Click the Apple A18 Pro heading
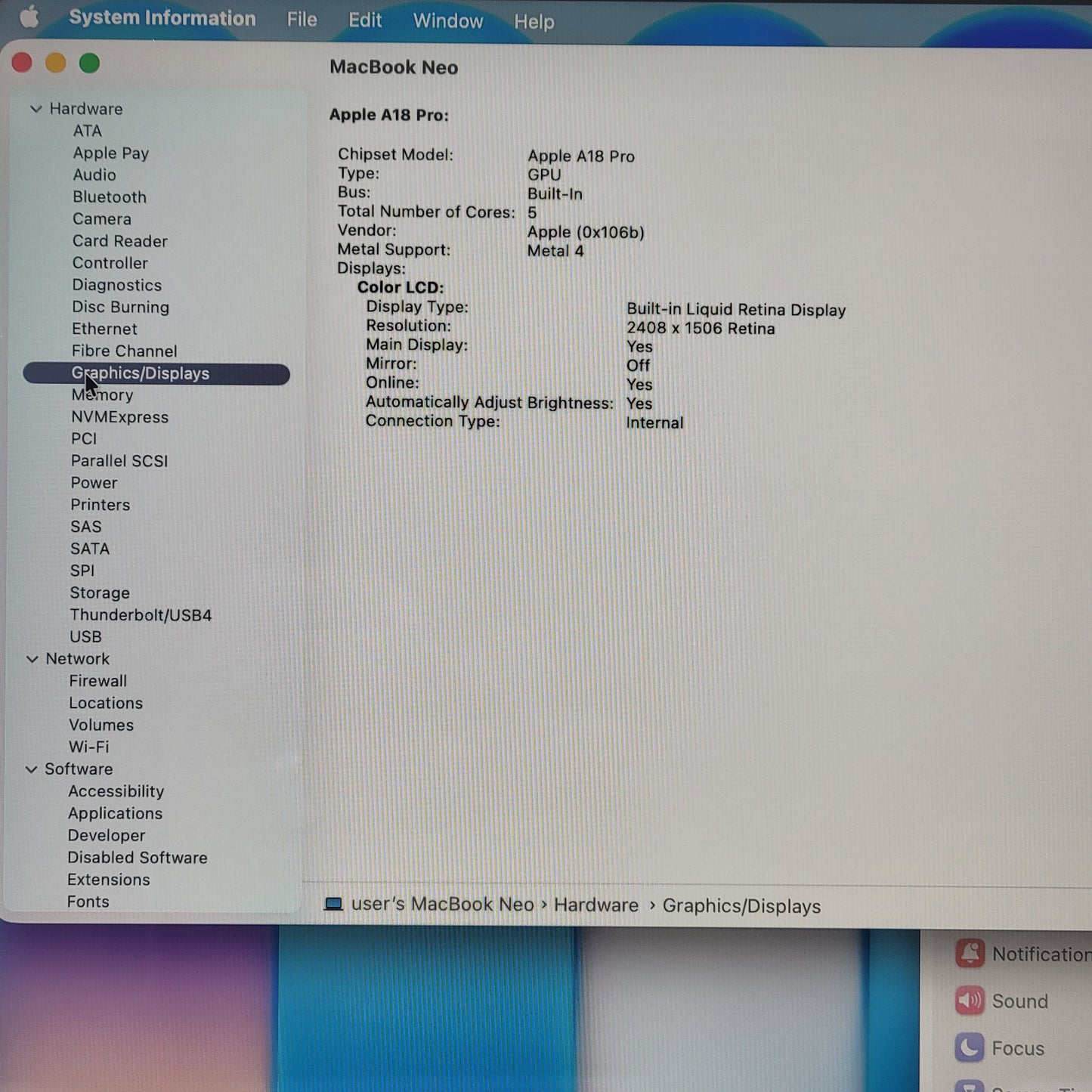Image resolution: width=1092 pixels, height=1092 pixels. pos(389,115)
